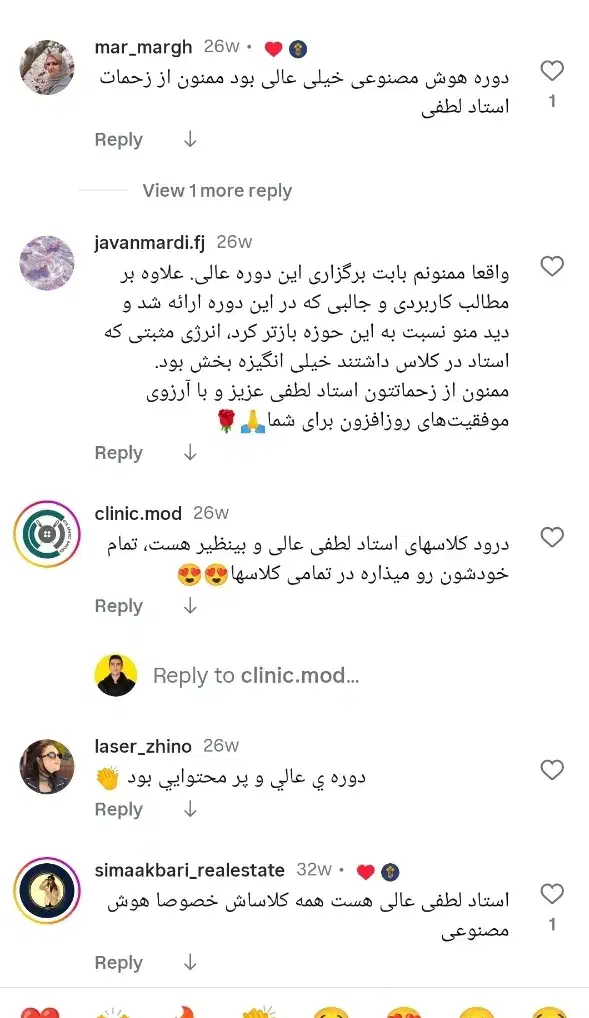The width and height of the screenshot is (589, 1018).
Task: Open clinic.mod's profile avatar
Action: point(47,534)
